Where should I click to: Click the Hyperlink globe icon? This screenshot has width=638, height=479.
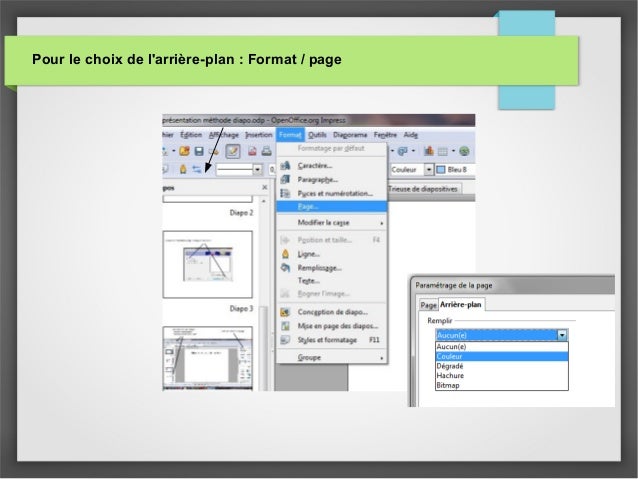click(x=464, y=151)
